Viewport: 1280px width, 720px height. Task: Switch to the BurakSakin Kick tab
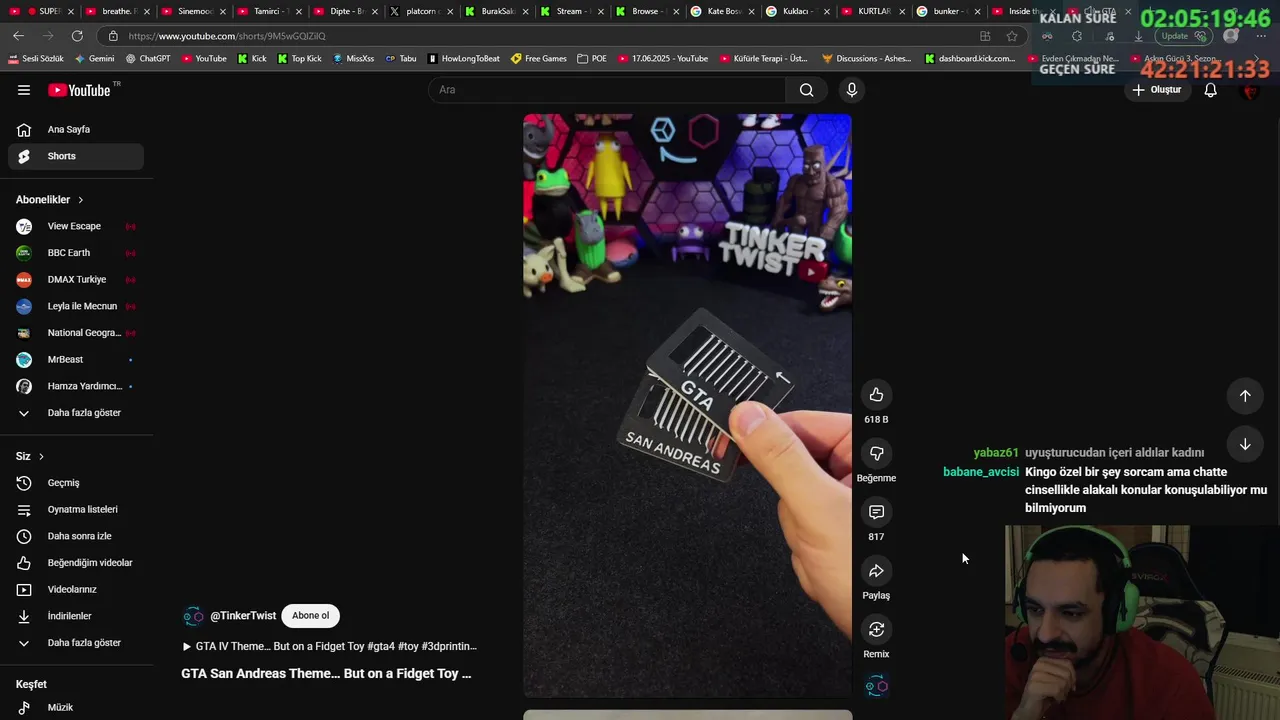click(x=497, y=11)
